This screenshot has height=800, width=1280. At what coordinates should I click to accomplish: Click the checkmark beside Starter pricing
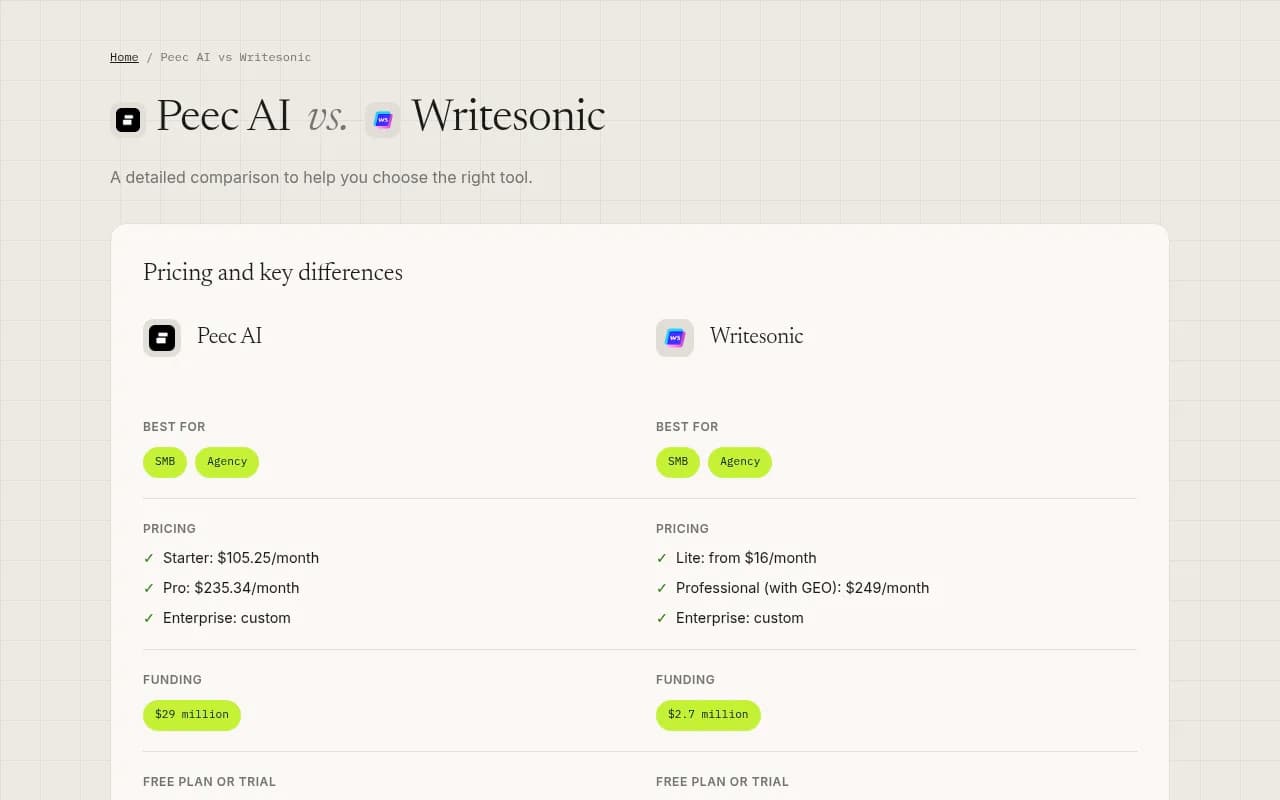[x=150, y=558]
